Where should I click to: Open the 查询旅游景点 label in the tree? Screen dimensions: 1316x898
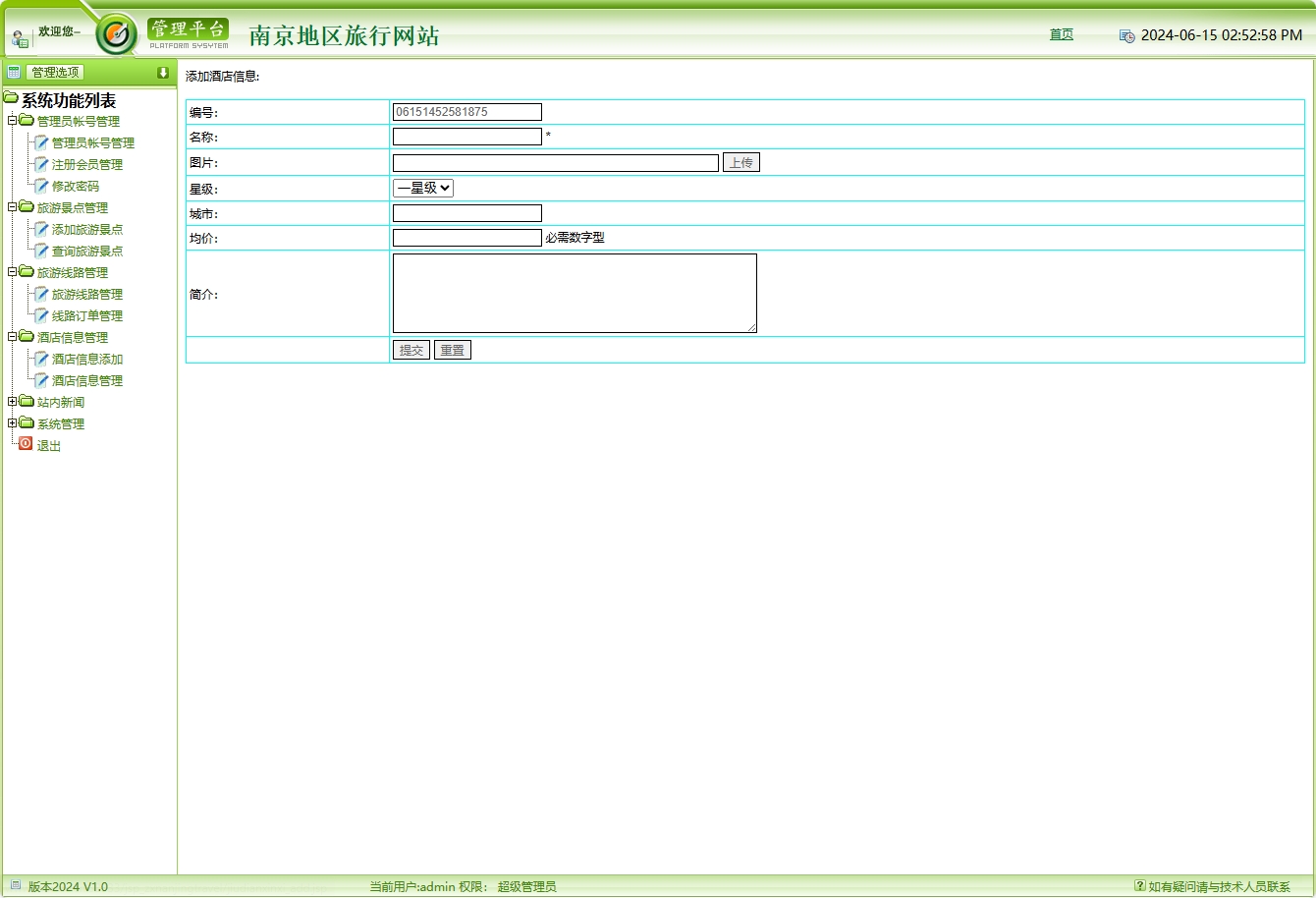click(x=87, y=252)
